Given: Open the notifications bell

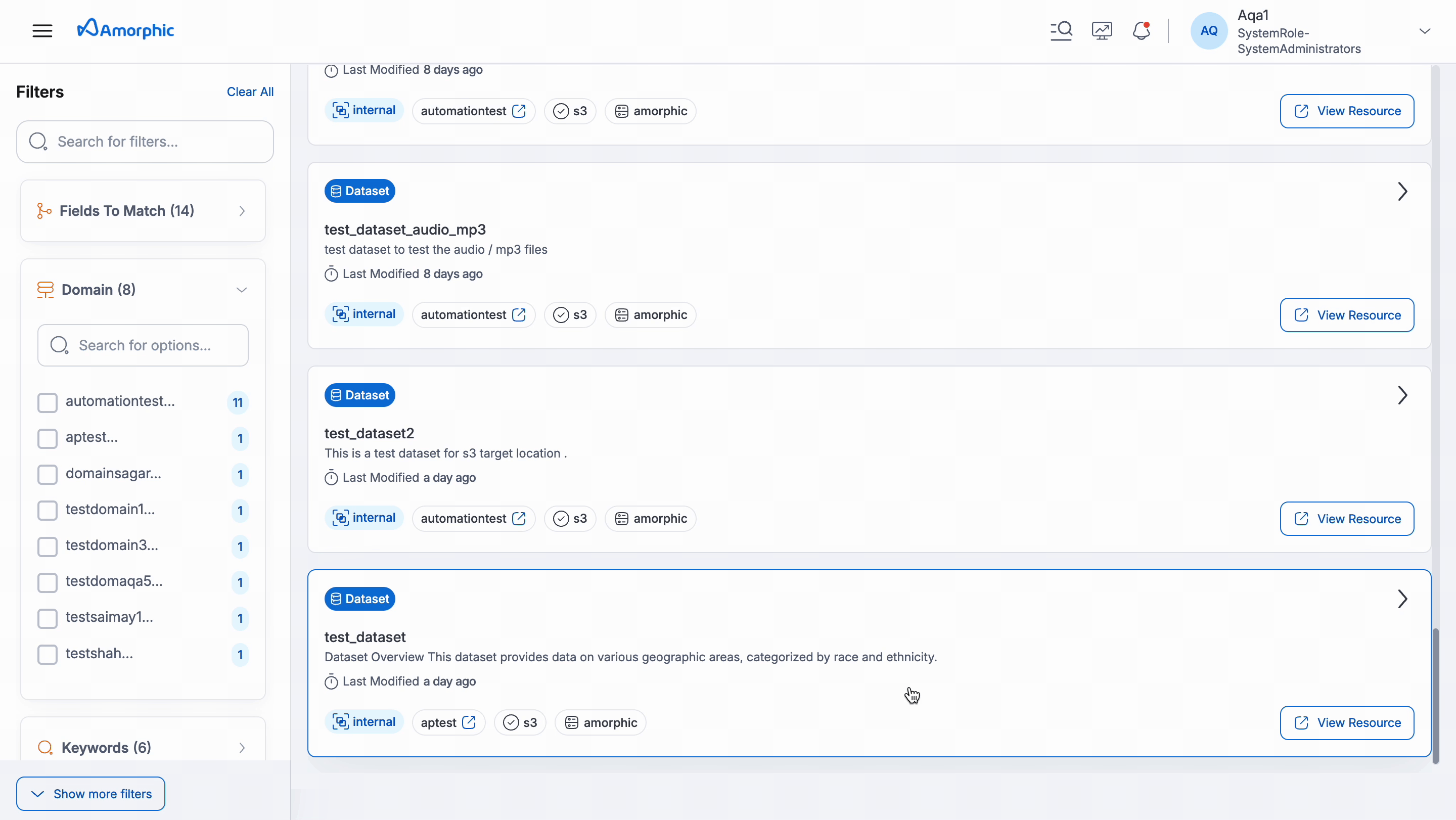Looking at the screenshot, I should pos(1141,30).
